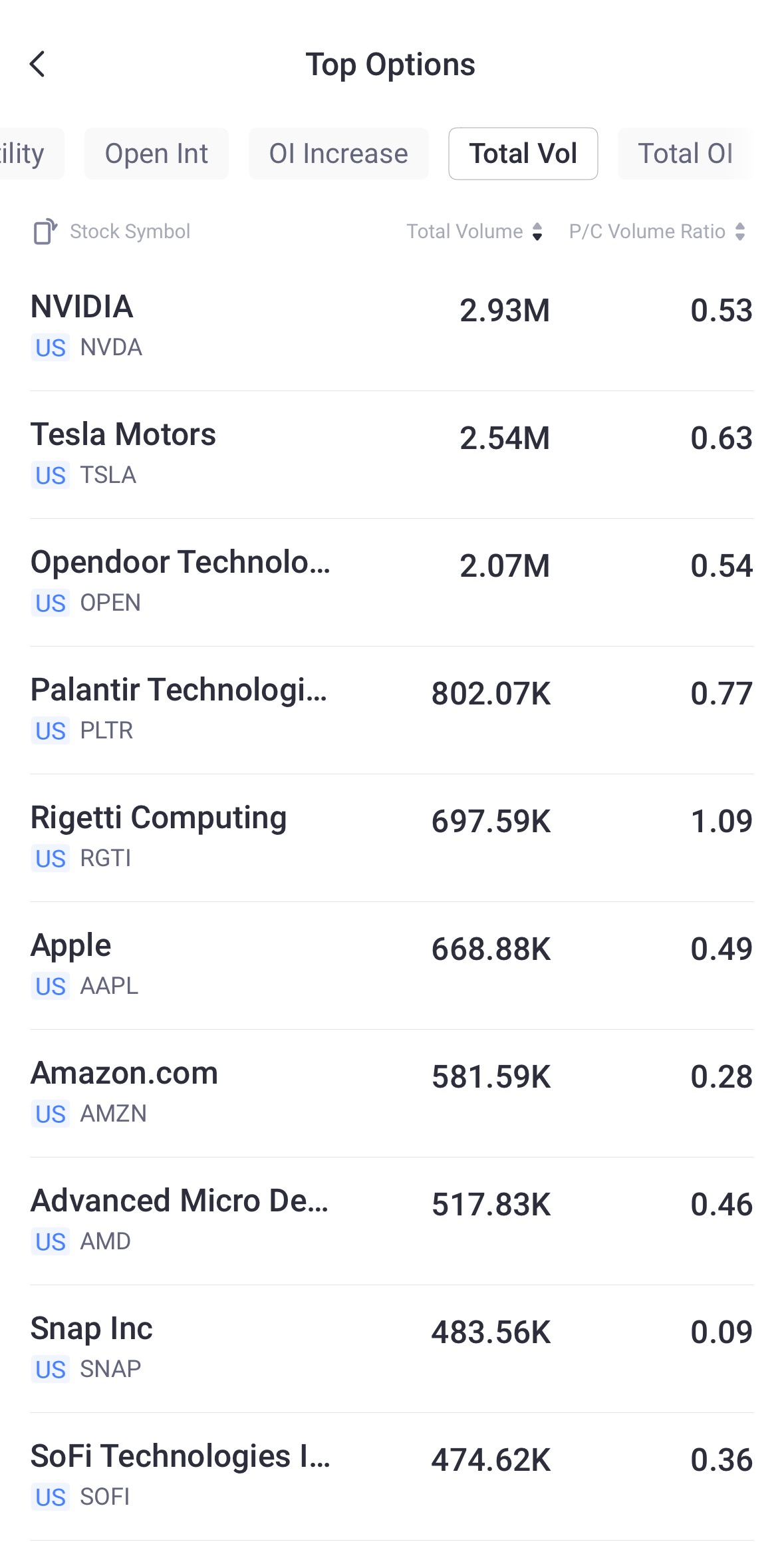Open Tesla Motors stock entry

coord(392,454)
